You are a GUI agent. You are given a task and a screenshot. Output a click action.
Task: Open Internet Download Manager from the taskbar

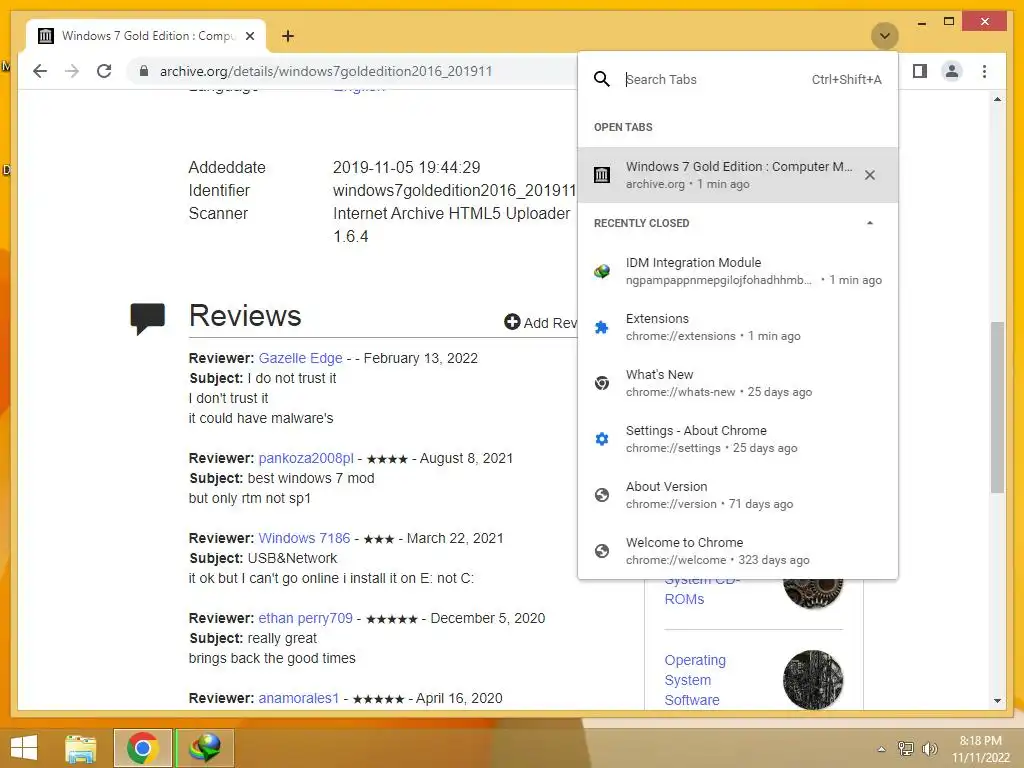click(204, 748)
